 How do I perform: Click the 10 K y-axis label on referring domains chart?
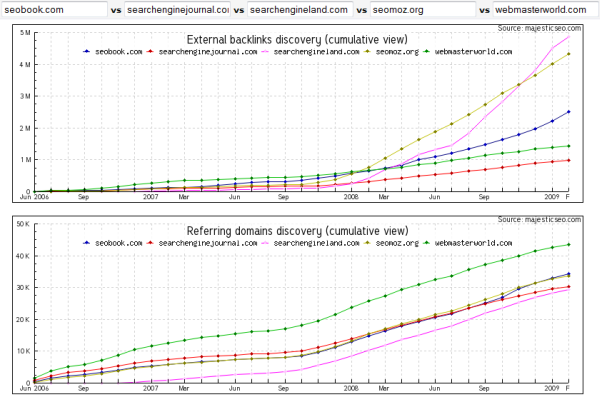[x=23, y=351]
